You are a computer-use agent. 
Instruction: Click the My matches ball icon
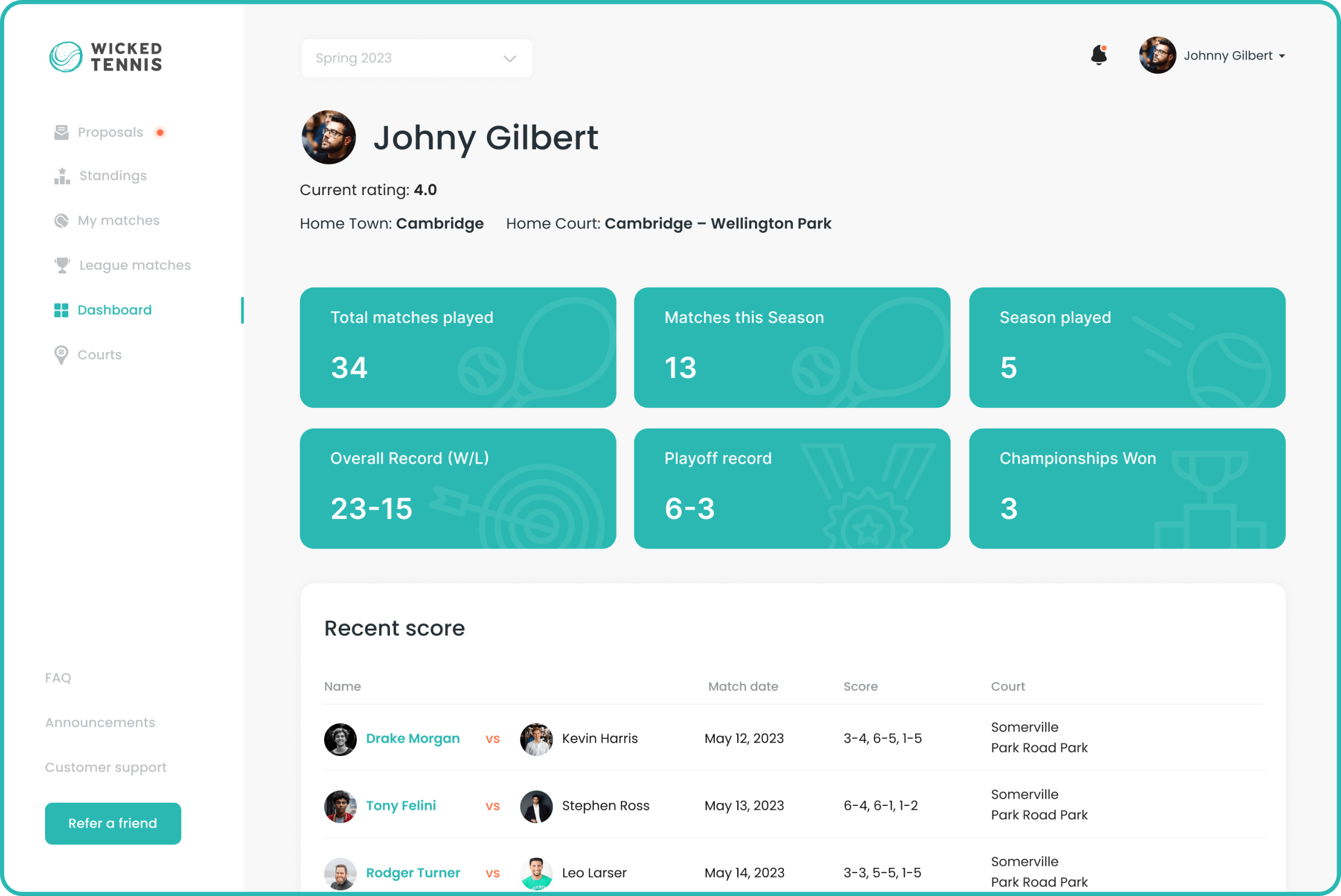click(61, 221)
